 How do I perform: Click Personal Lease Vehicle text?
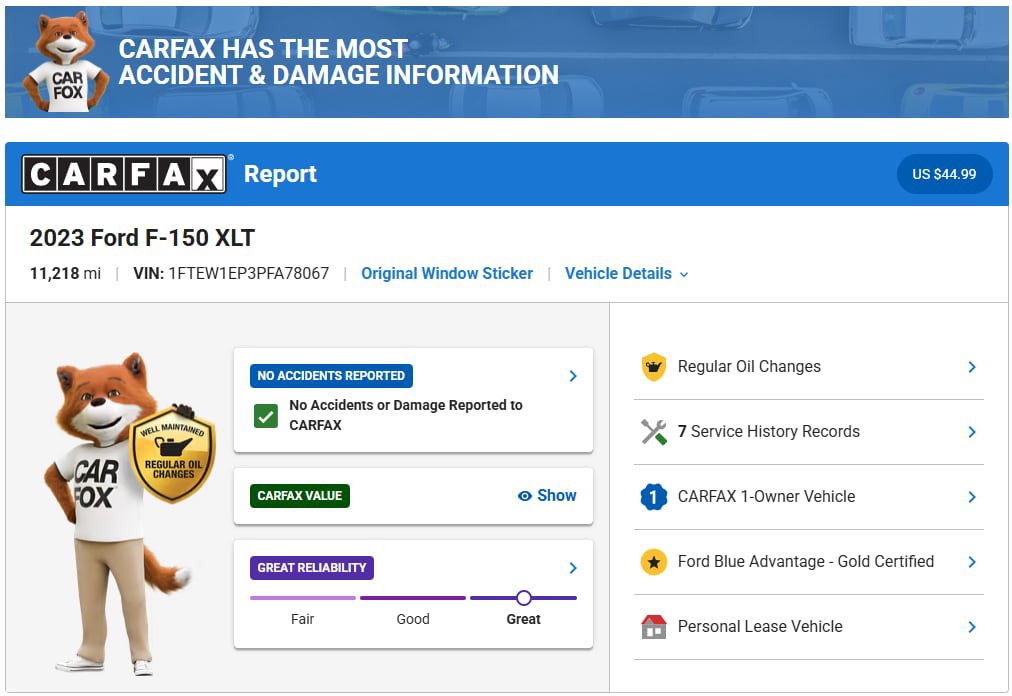(x=760, y=626)
